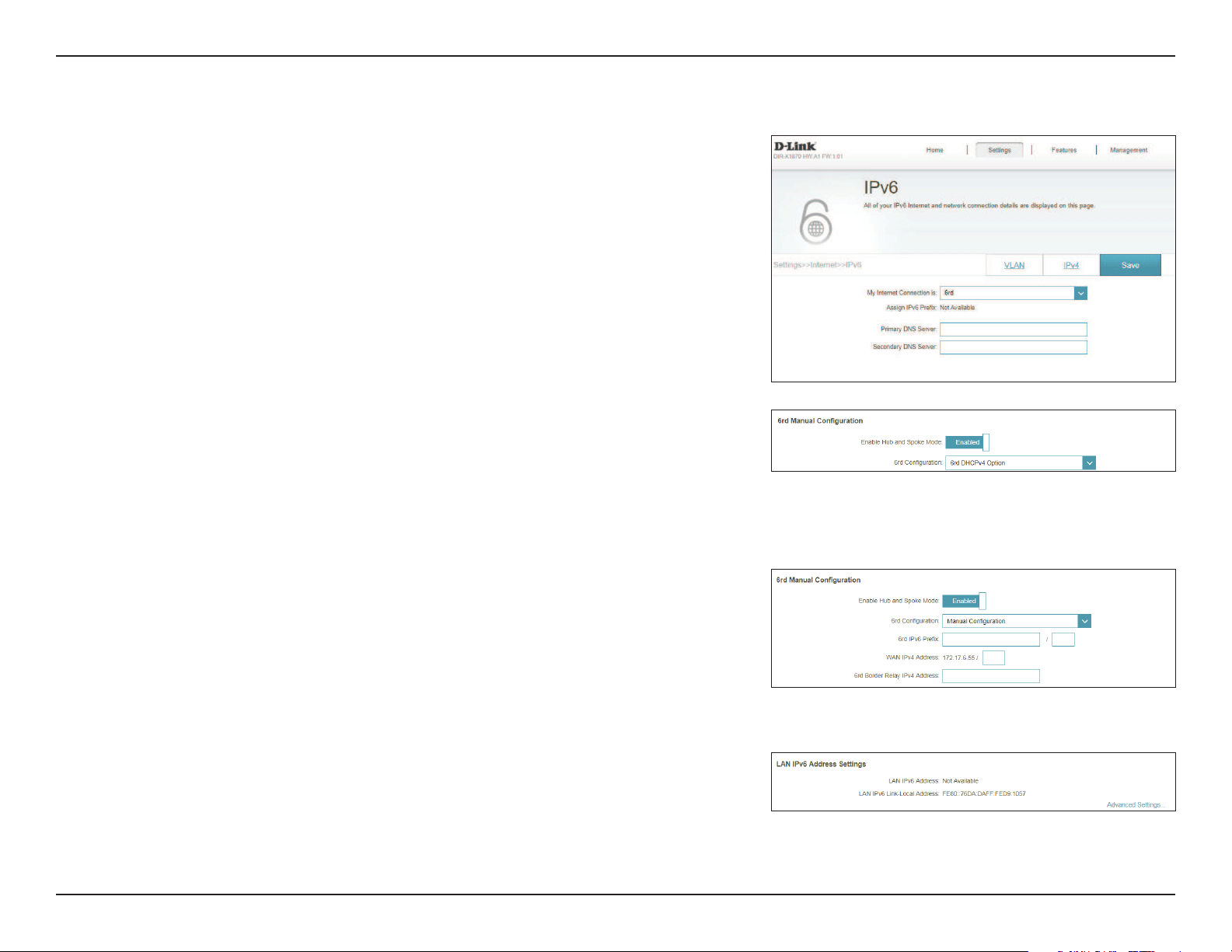
Task: Open the Settings tab
Action: [1000, 150]
